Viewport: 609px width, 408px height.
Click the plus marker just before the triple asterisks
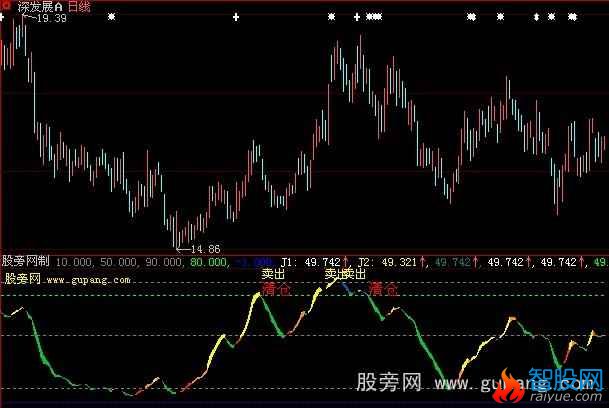[357, 17]
